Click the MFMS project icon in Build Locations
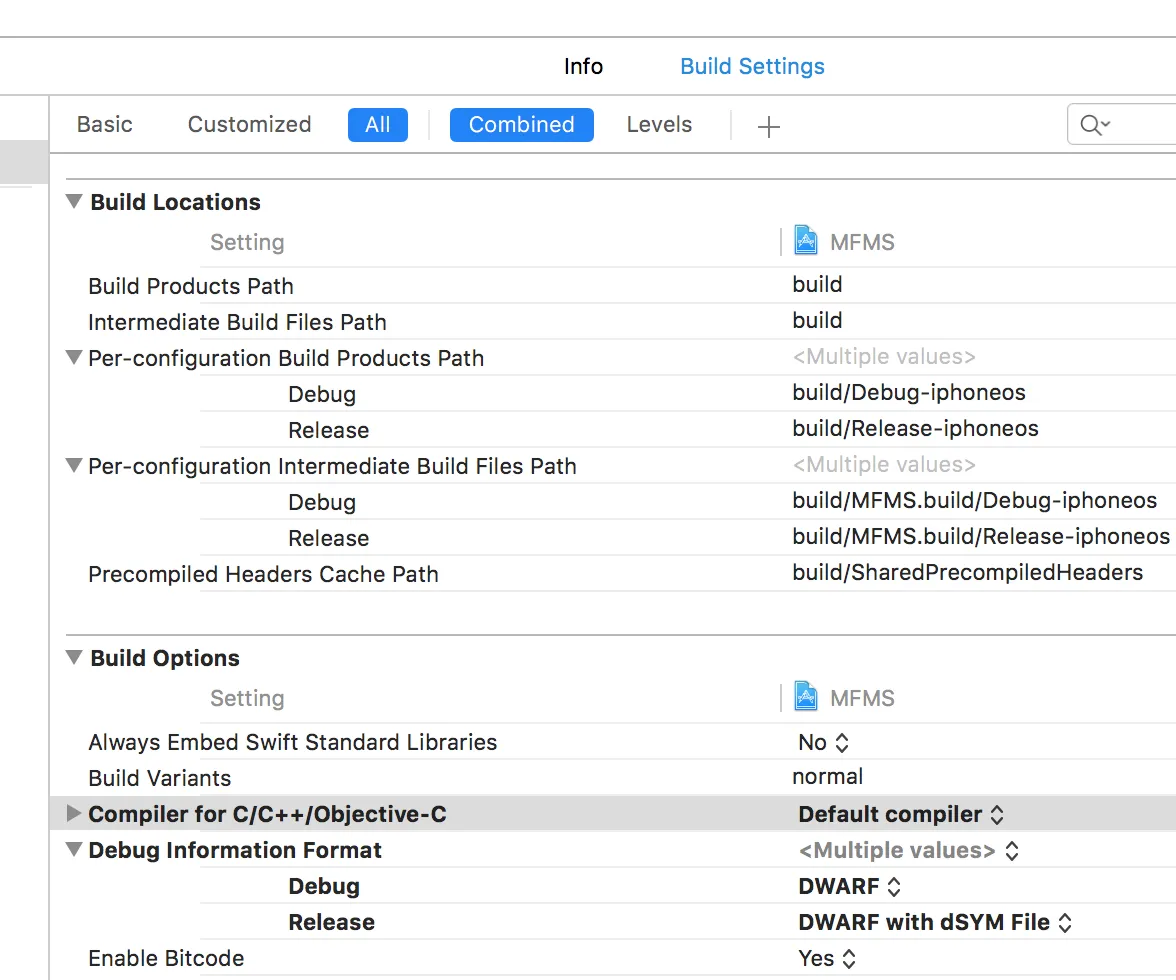Viewport: 1176px width, 980px height. tap(805, 241)
